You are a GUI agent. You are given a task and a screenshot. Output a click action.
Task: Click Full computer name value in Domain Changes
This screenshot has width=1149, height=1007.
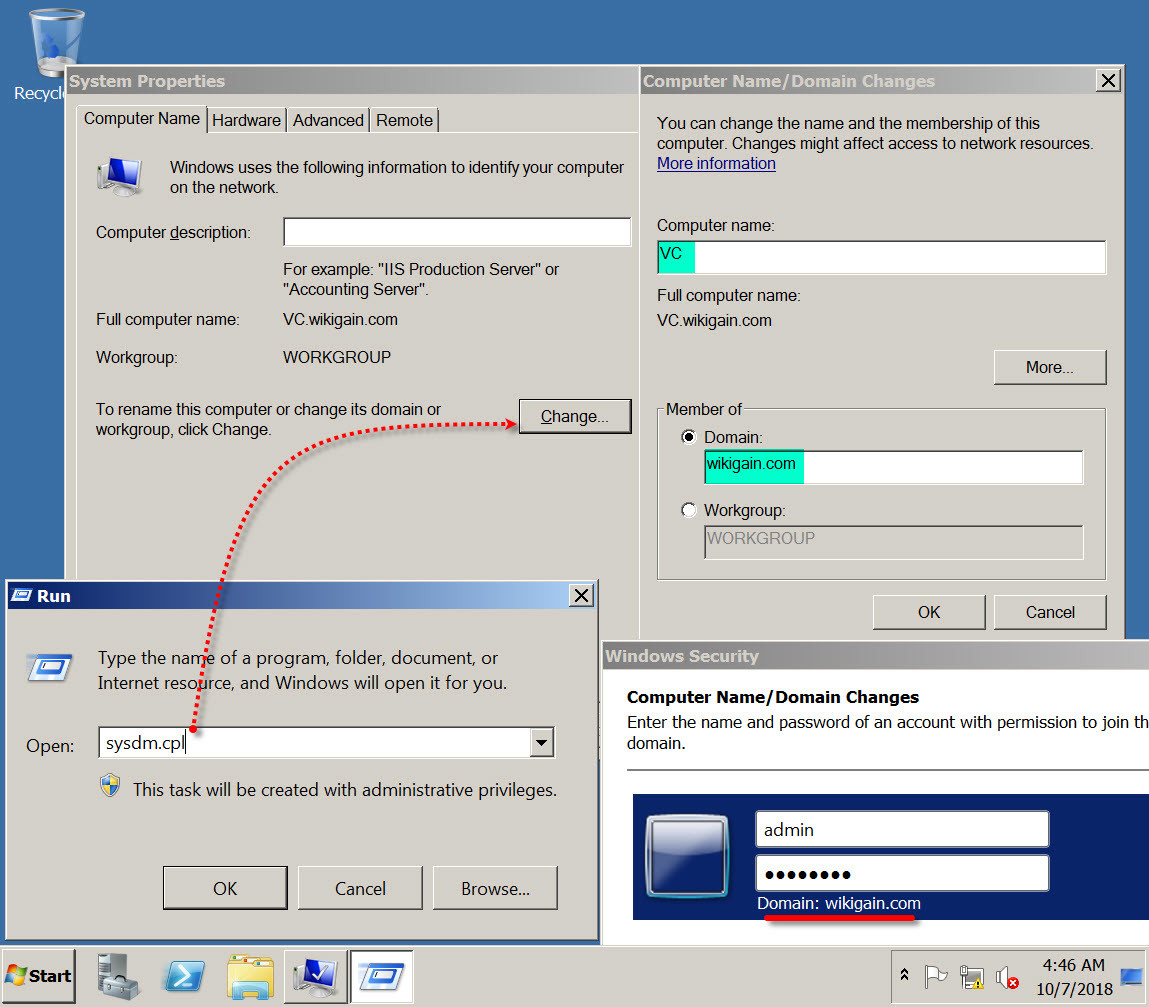coord(714,320)
